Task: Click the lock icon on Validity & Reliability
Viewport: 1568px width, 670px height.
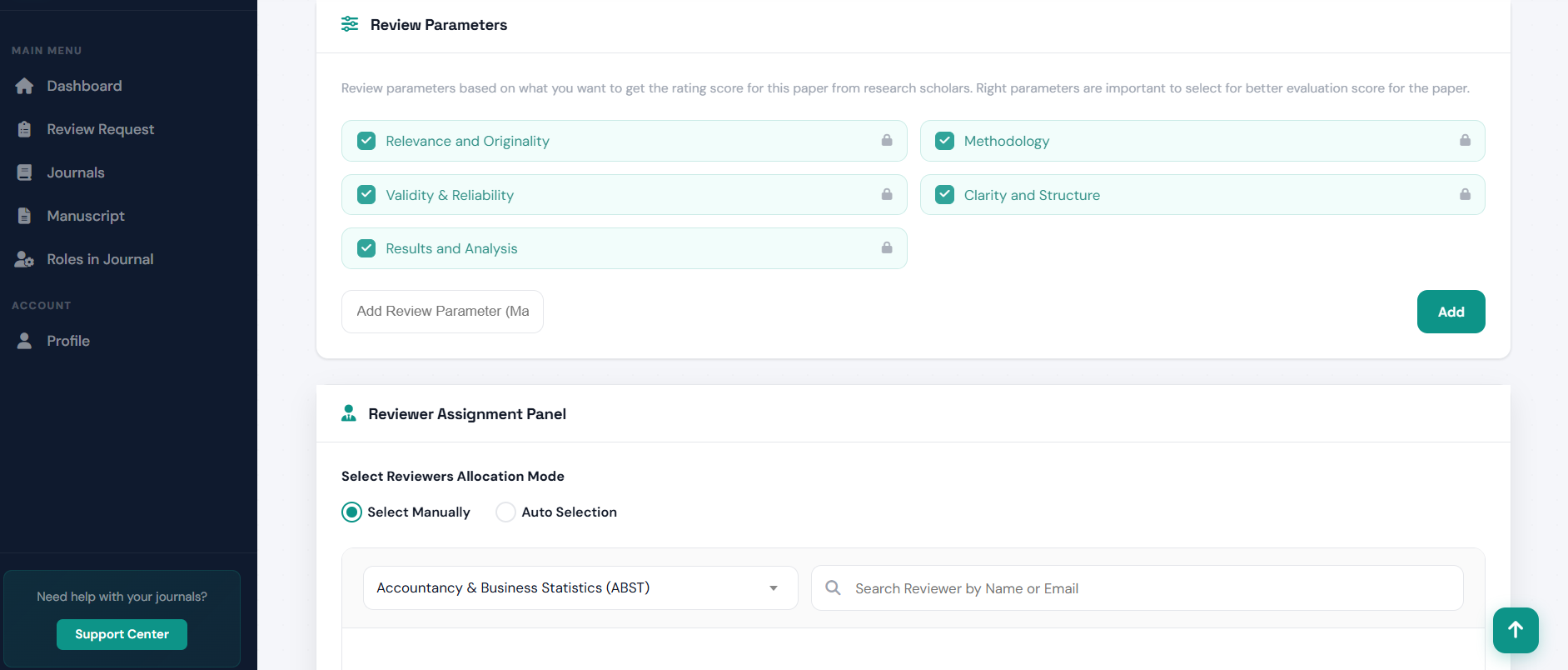Action: coord(887,194)
